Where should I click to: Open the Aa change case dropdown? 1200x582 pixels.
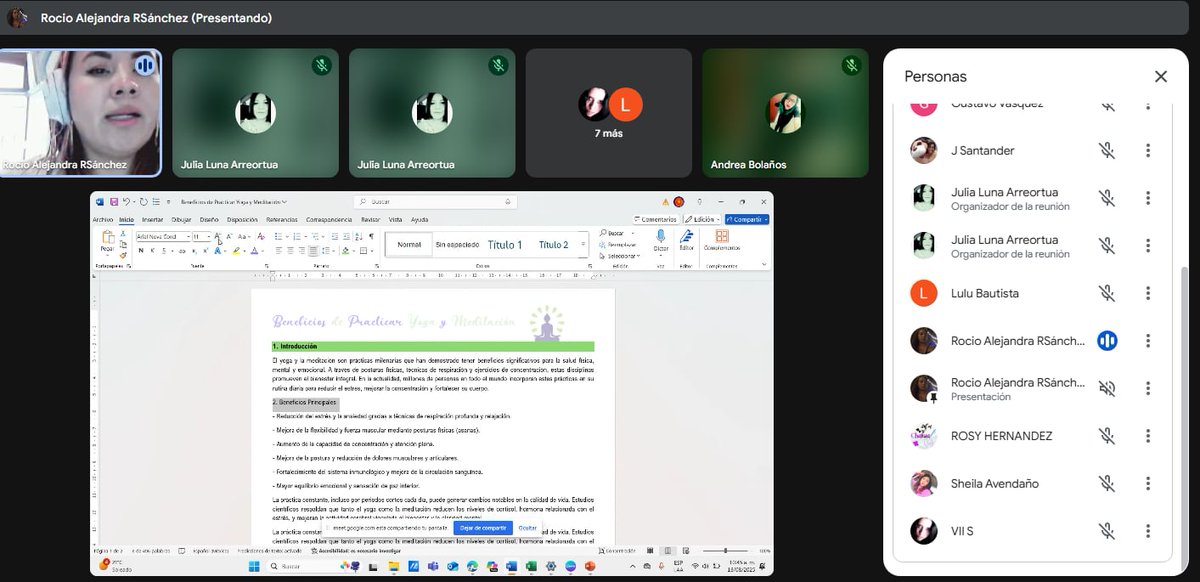pos(244,236)
